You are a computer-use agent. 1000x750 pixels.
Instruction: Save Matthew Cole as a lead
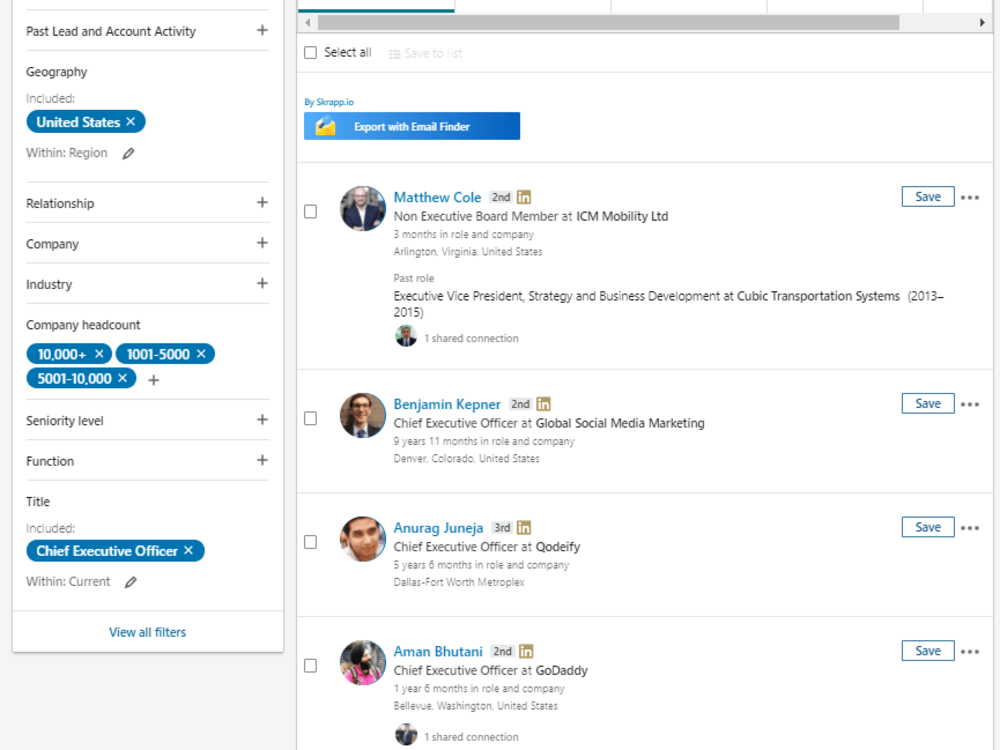tap(928, 197)
